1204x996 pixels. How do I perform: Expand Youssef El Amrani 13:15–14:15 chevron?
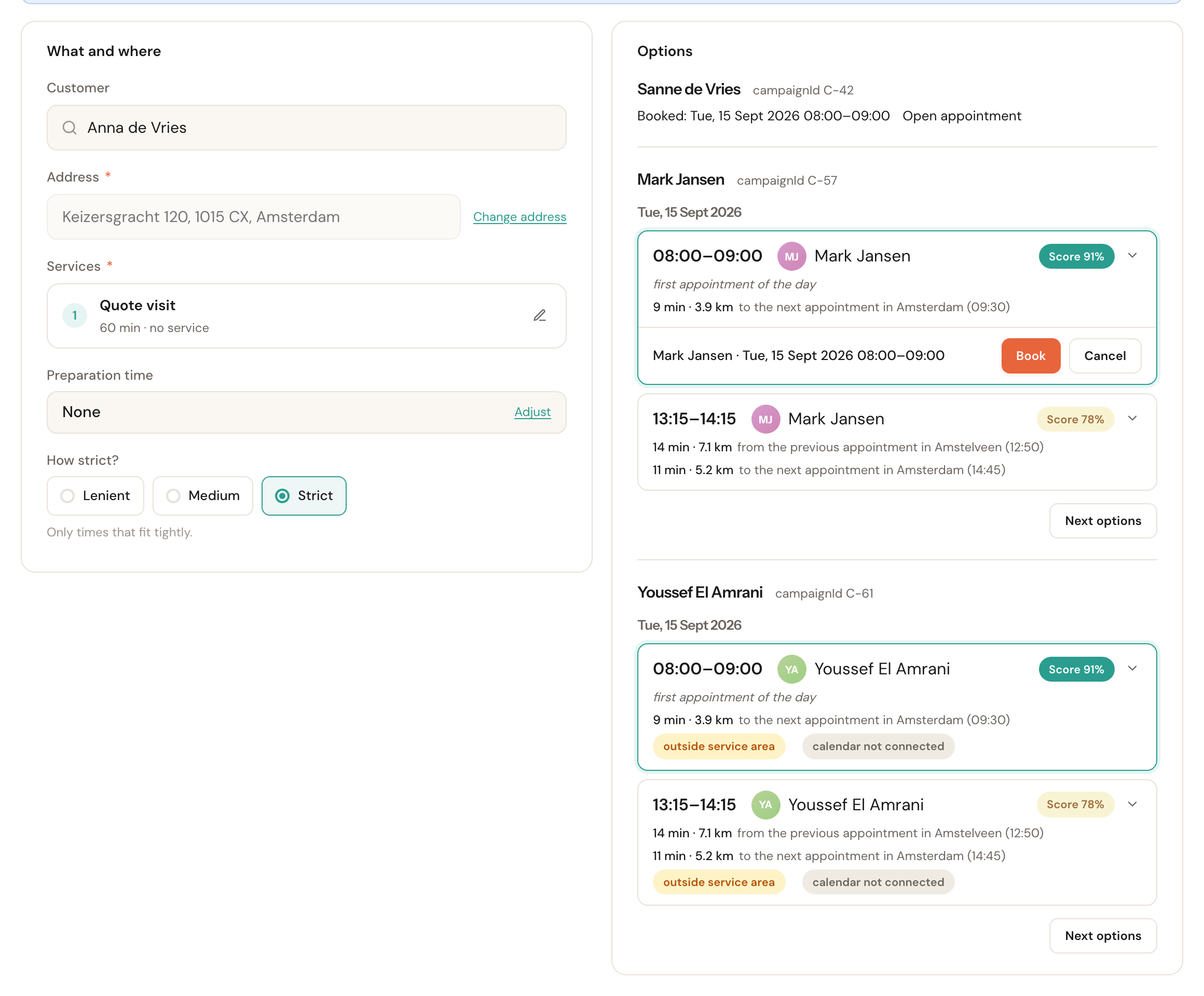tap(1132, 804)
